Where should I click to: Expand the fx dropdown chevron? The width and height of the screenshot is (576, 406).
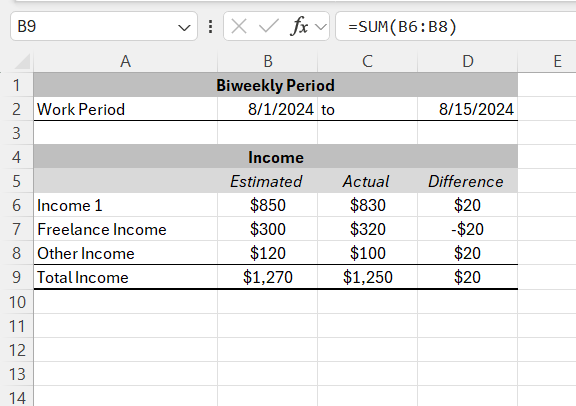point(321,27)
